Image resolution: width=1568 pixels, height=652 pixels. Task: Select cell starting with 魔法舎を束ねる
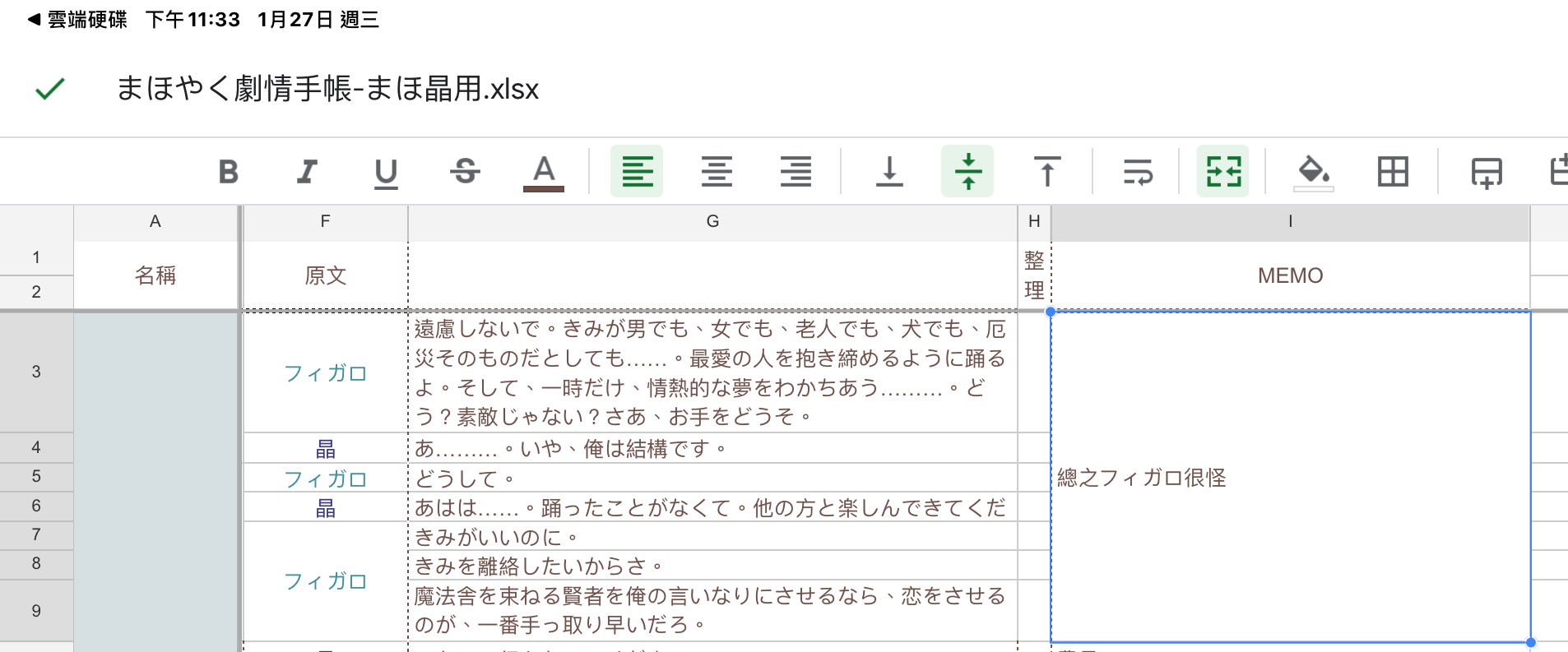pos(712,610)
